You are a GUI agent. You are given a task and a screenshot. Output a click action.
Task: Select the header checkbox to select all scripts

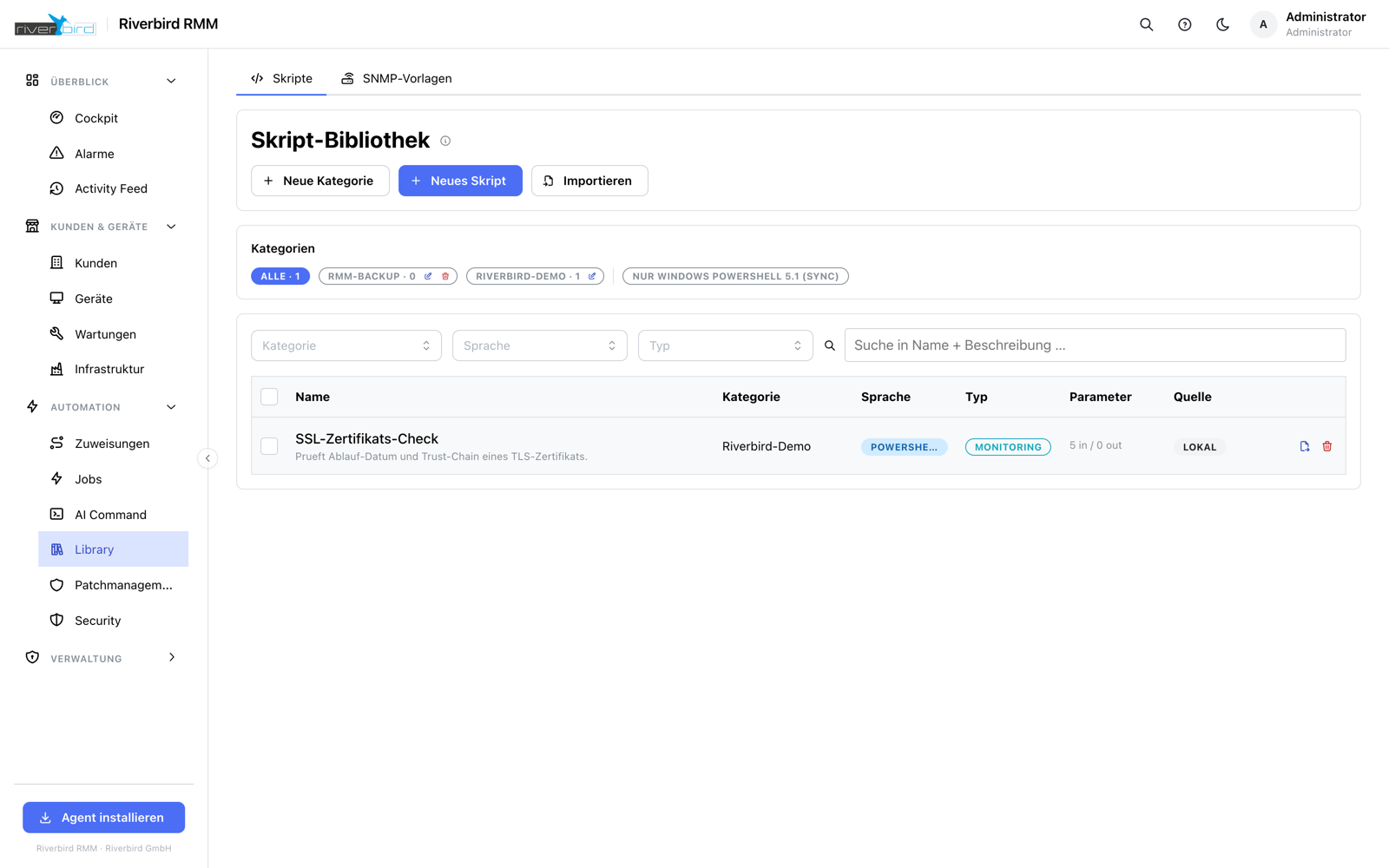269,397
